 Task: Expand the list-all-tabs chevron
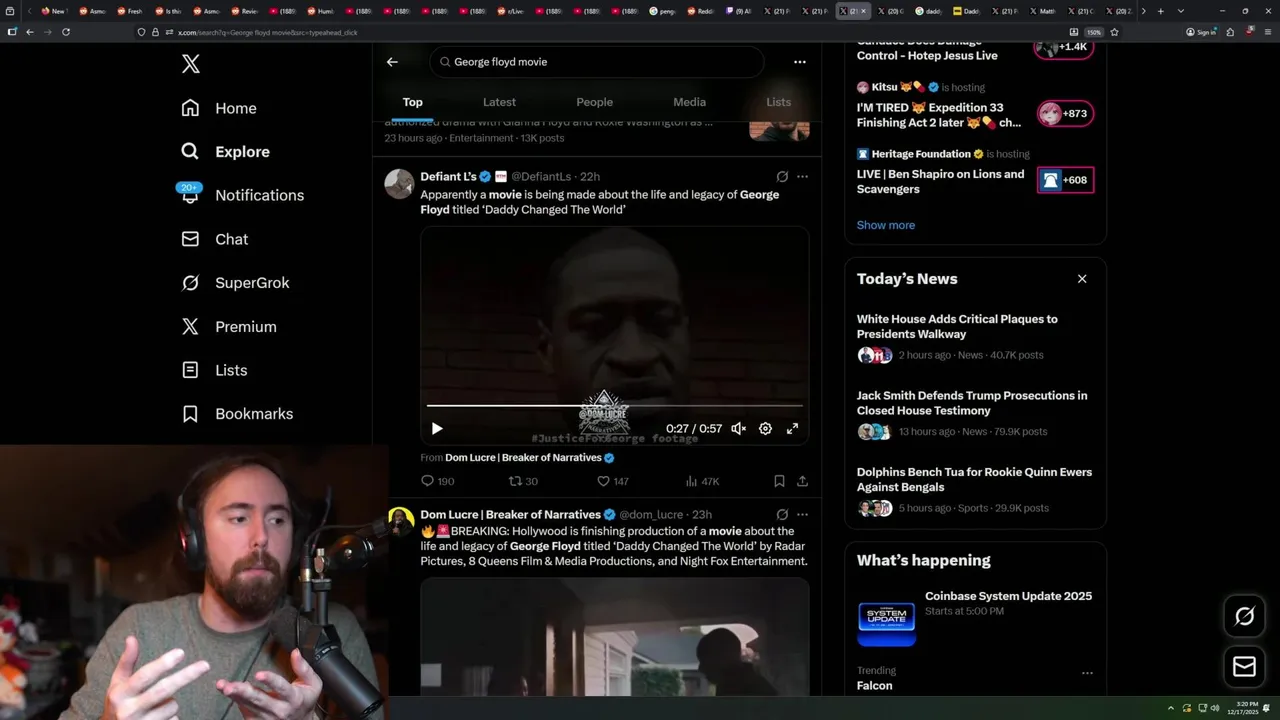coord(1181,11)
